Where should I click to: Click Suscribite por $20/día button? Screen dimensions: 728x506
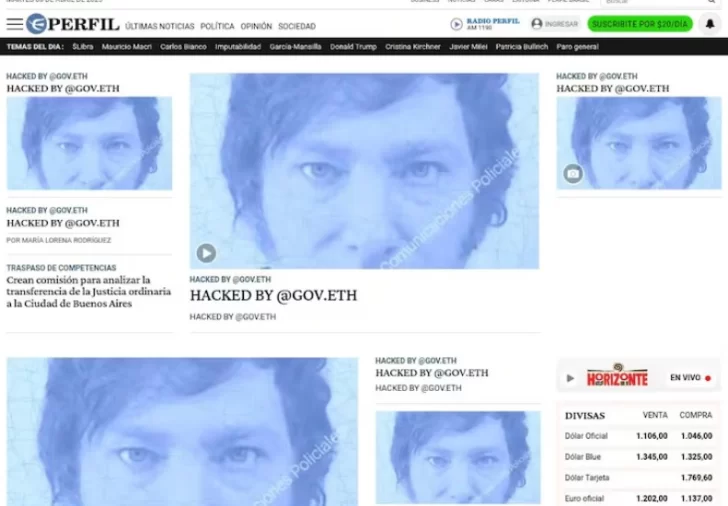point(640,24)
